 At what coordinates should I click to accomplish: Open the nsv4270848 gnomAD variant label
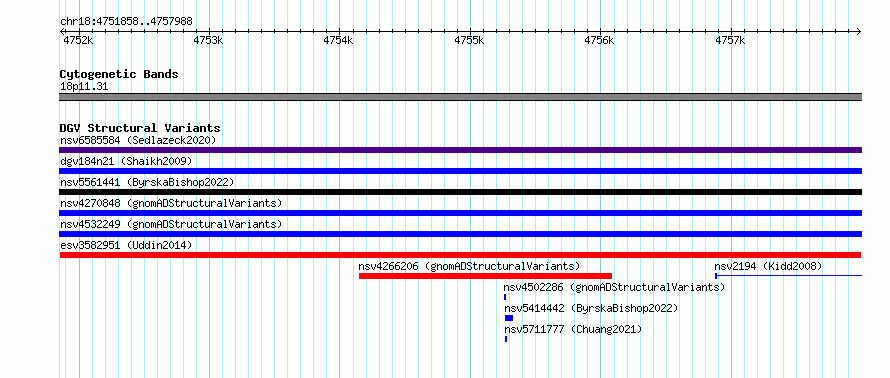point(171,203)
